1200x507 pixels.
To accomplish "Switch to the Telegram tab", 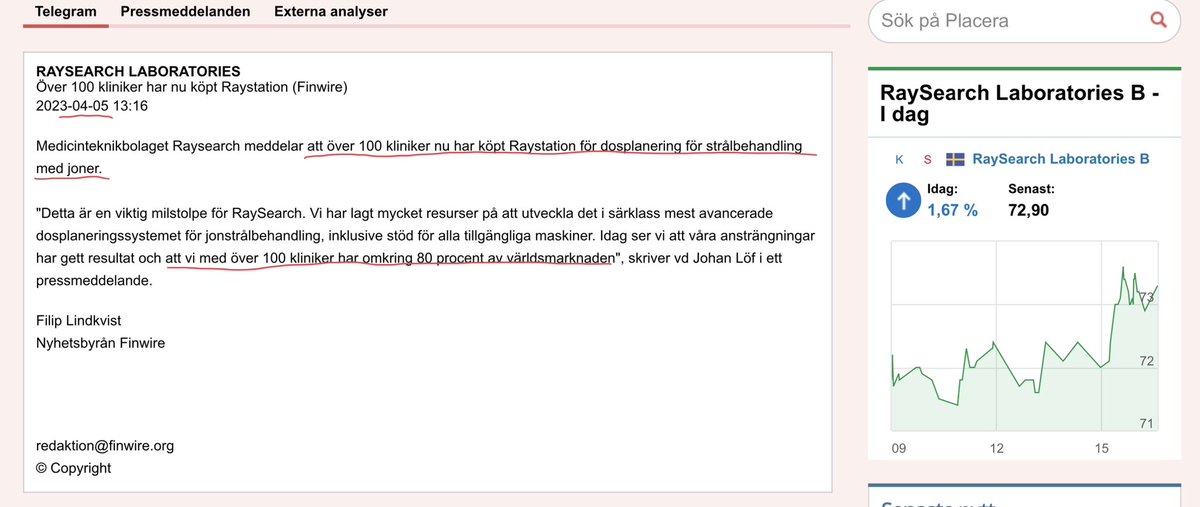I will 66,13.
